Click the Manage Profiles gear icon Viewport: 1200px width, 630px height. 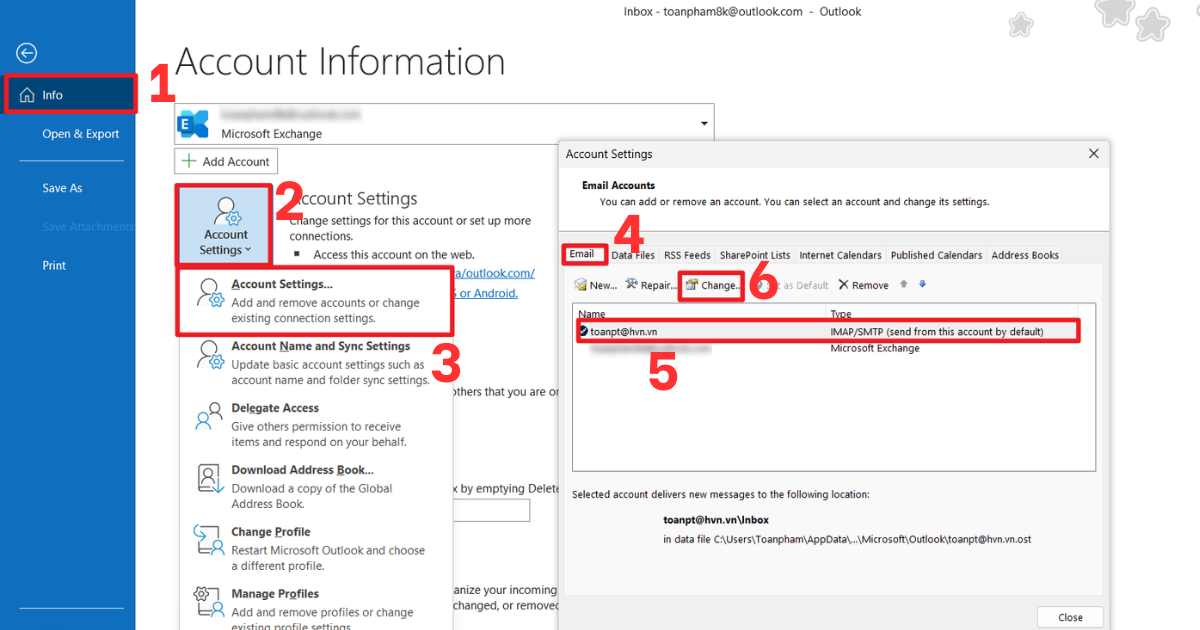point(208,602)
